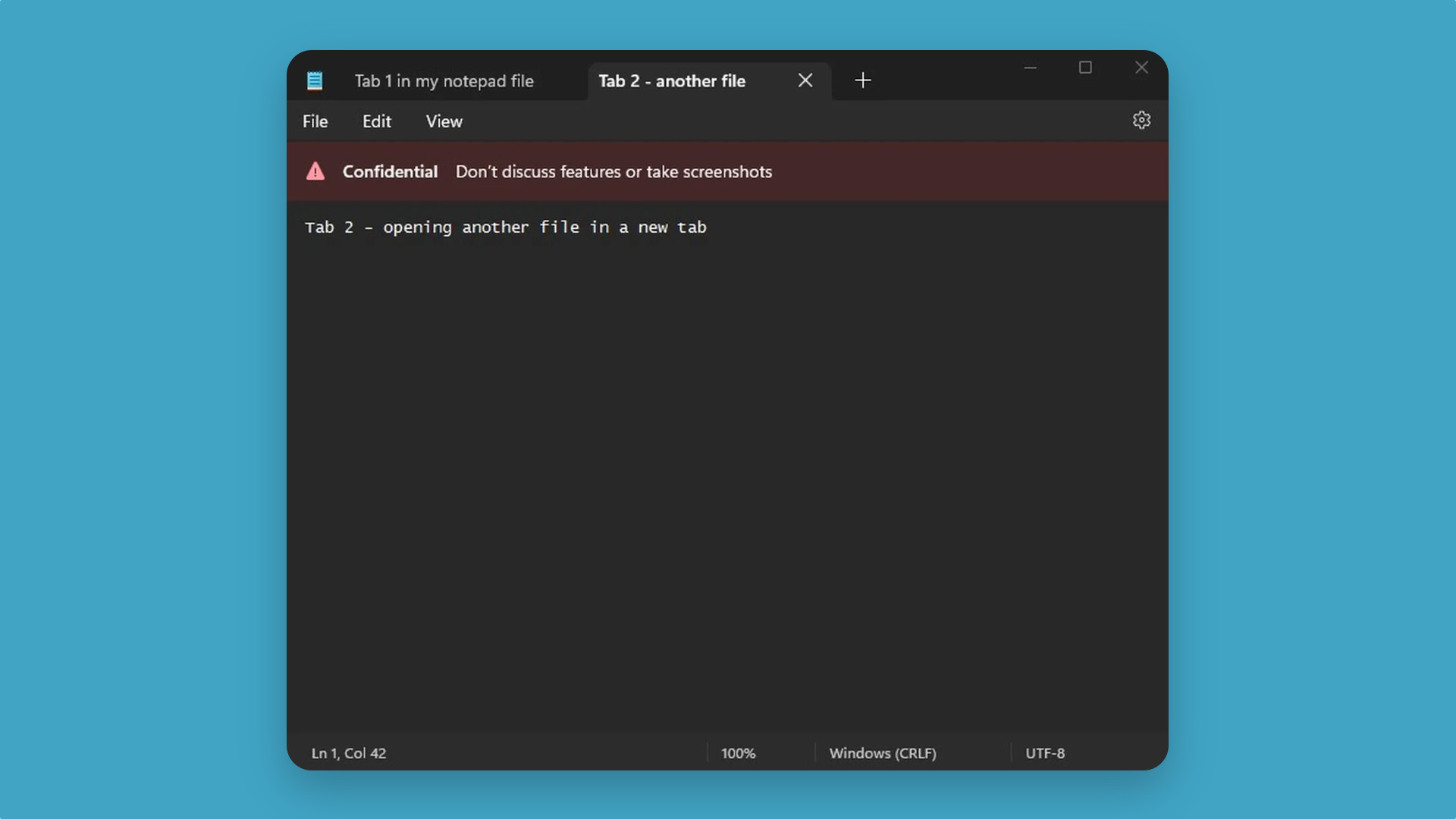Toggle word wrap via View menu
The width and height of the screenshot is (1456, 819).
click(444, 121)
